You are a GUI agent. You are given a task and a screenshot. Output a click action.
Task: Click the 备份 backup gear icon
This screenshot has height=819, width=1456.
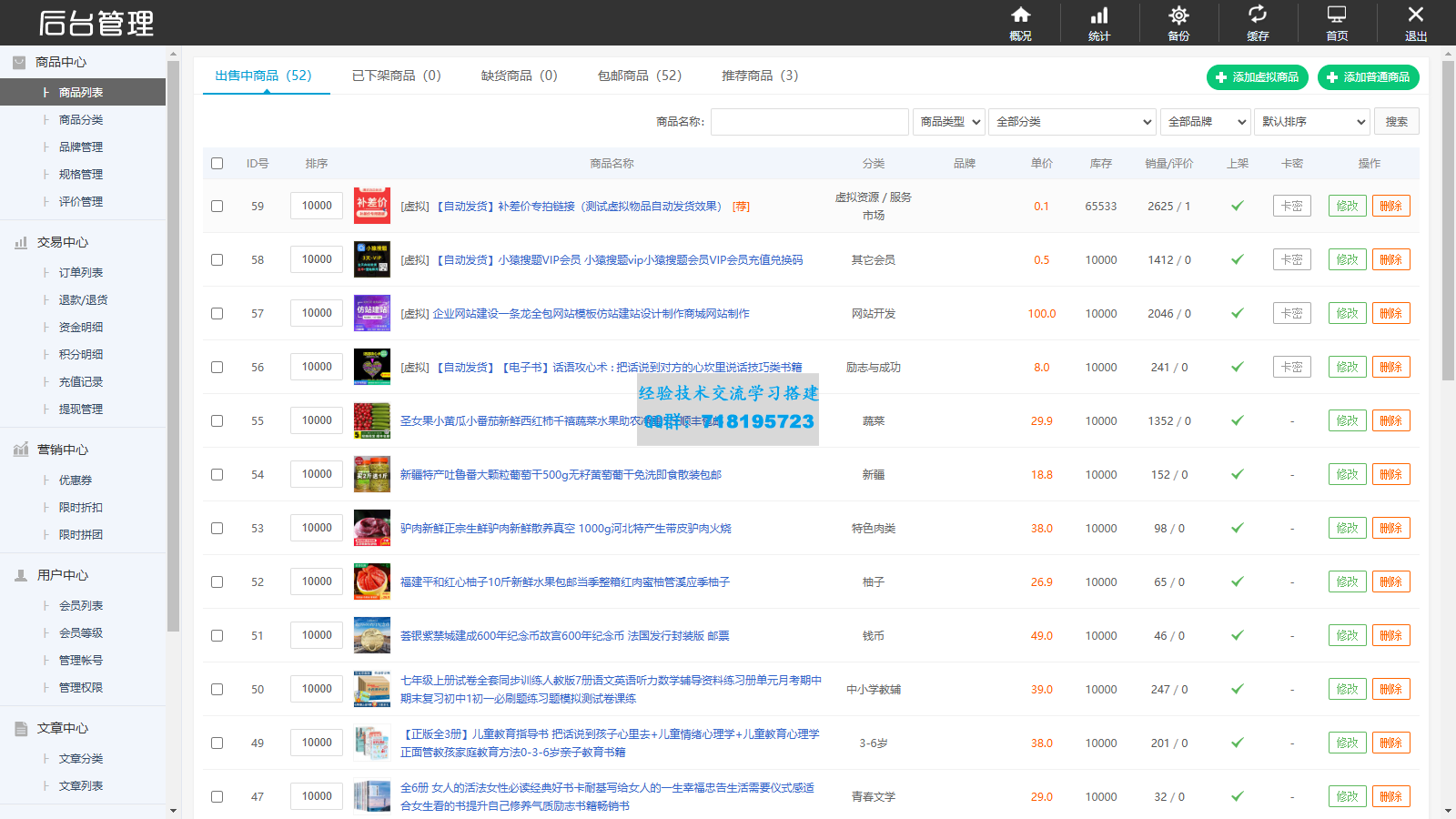pyautogui.click(x=1178, y=15)
